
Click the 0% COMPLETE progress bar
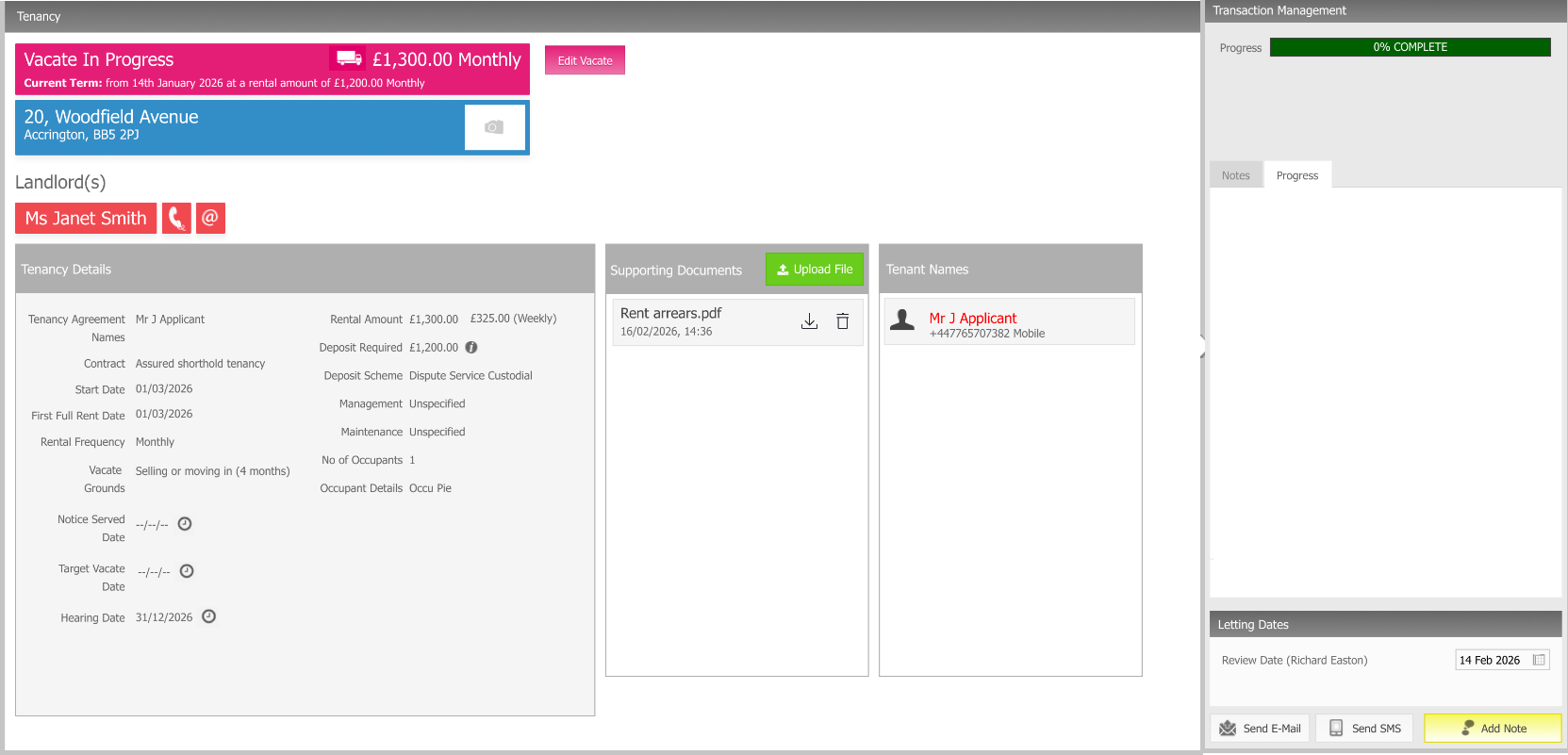point(1411,47)
